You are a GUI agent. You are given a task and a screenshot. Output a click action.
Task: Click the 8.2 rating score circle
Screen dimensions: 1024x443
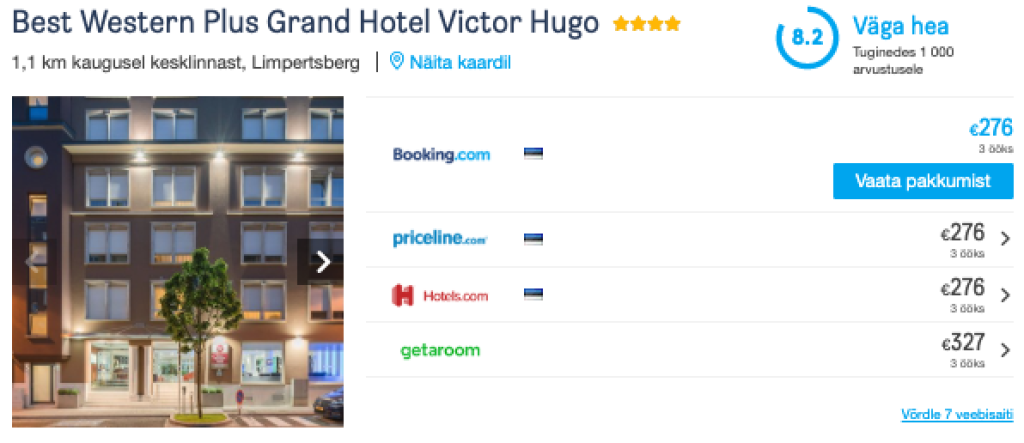pyautogui.click(x=808, y=37)
